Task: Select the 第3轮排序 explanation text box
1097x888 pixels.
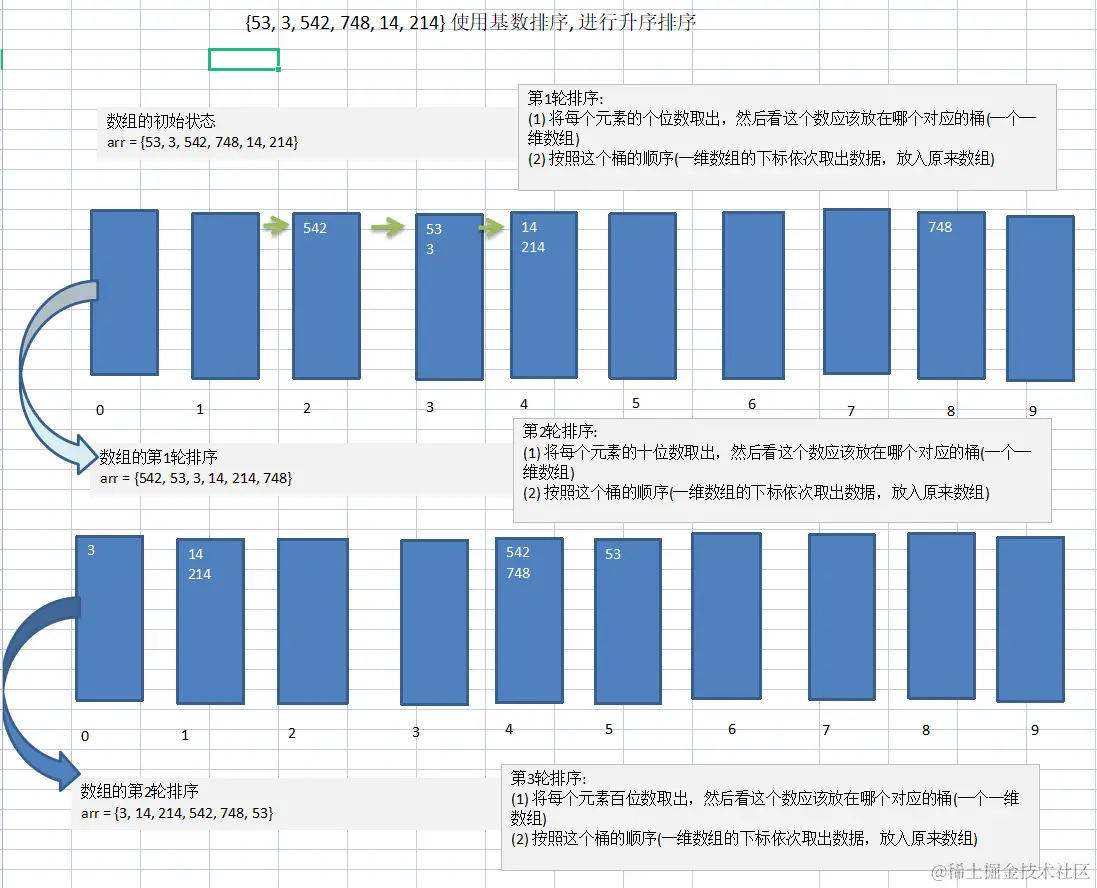Action: 770,817
